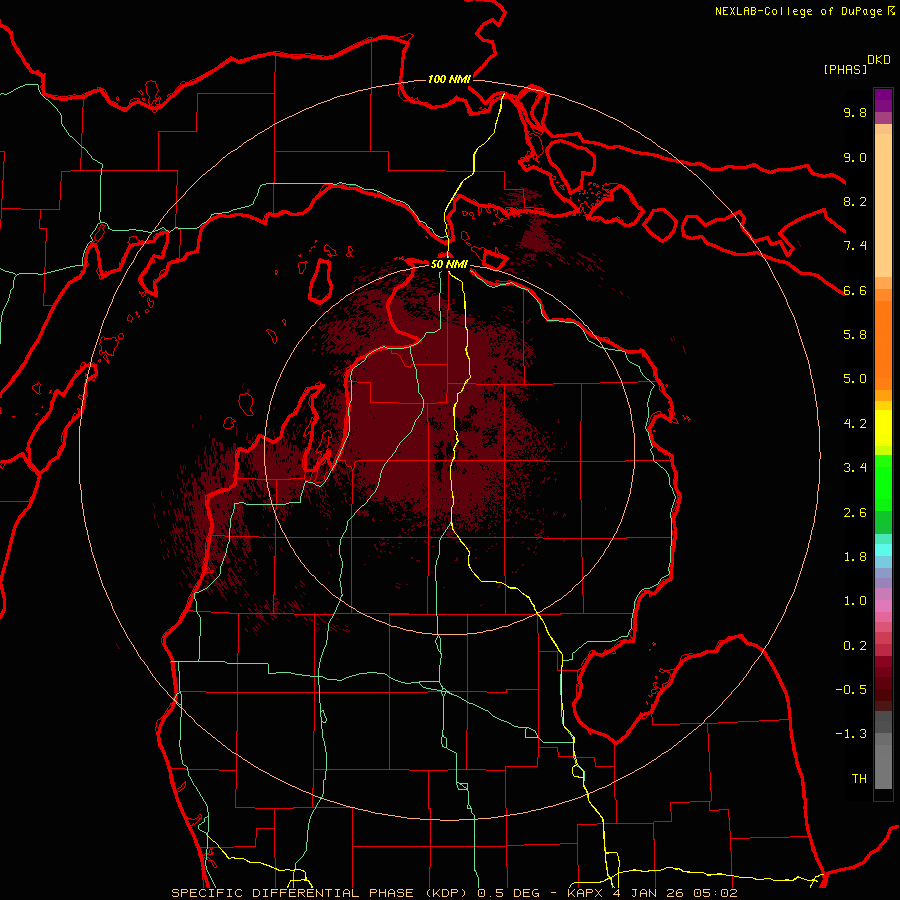Pick the bright green band of color bar

coord(883,485)
